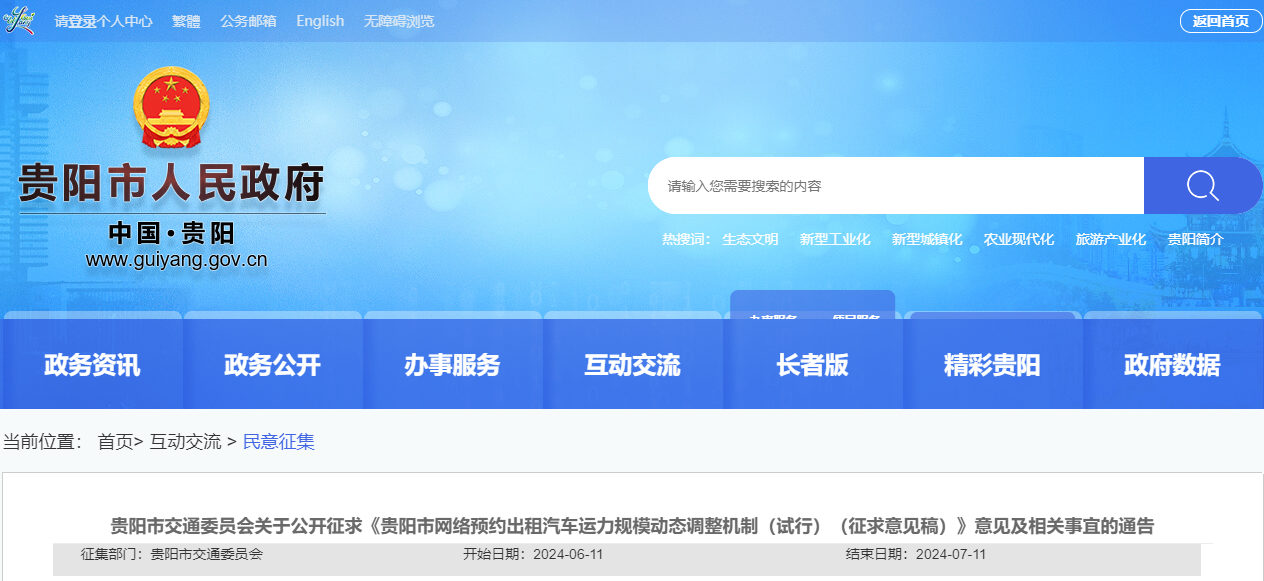Open the 长者版 elderly version
The width and height of the screenshot is (1264, 581).
coord(813,365)
